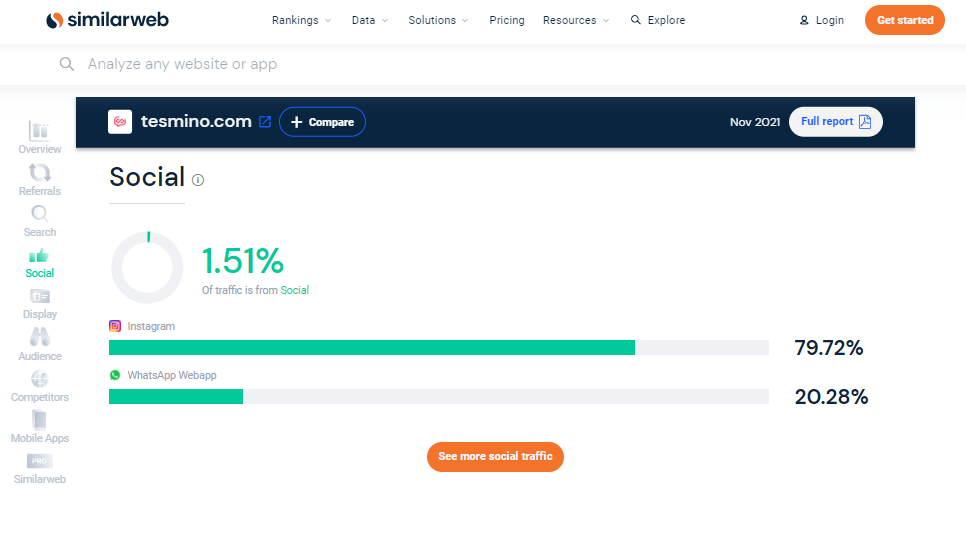Click the Instagram icon

pyautogui.click(x=115, y=326)
